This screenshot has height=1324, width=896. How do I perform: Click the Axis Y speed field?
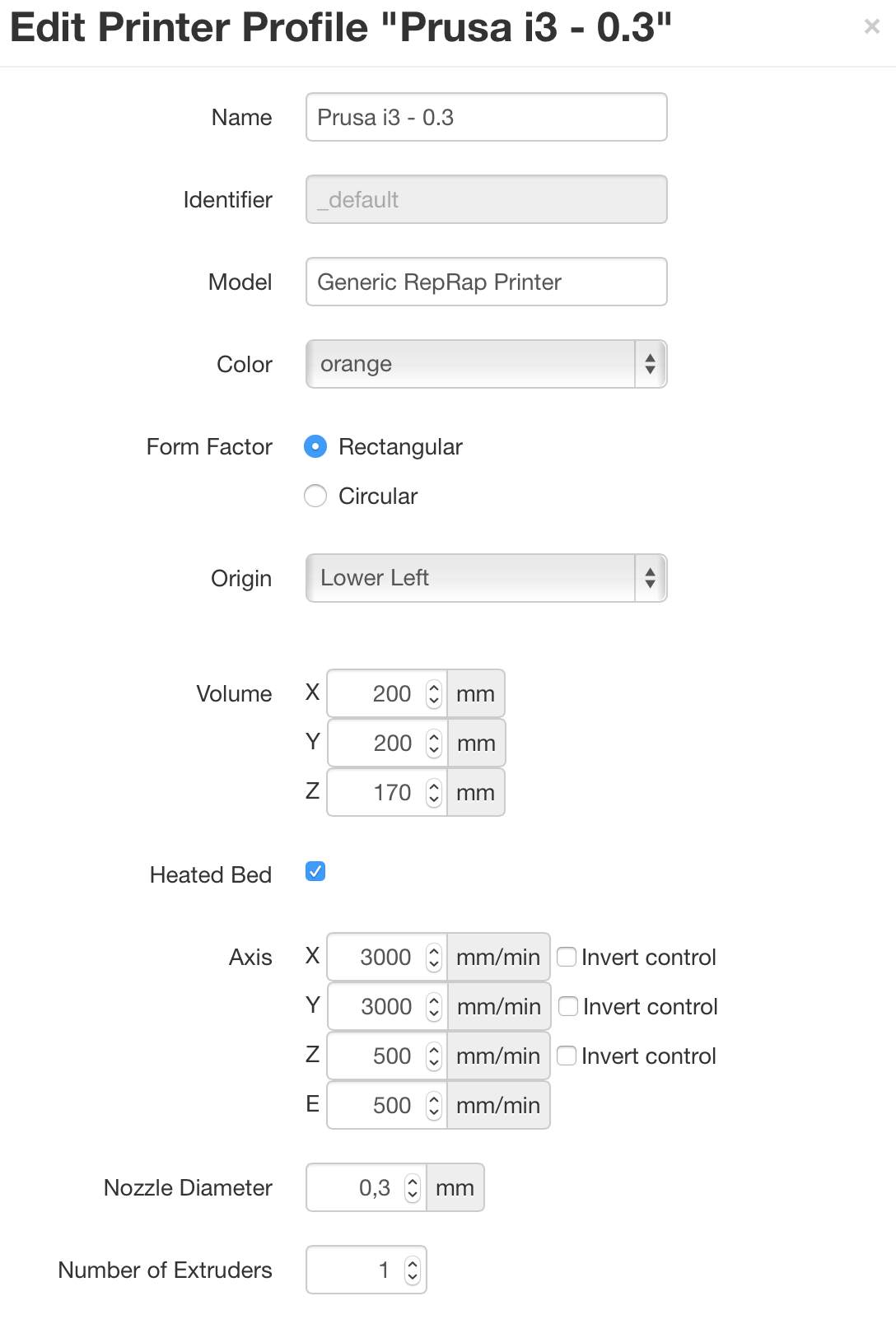[379, 1006]
